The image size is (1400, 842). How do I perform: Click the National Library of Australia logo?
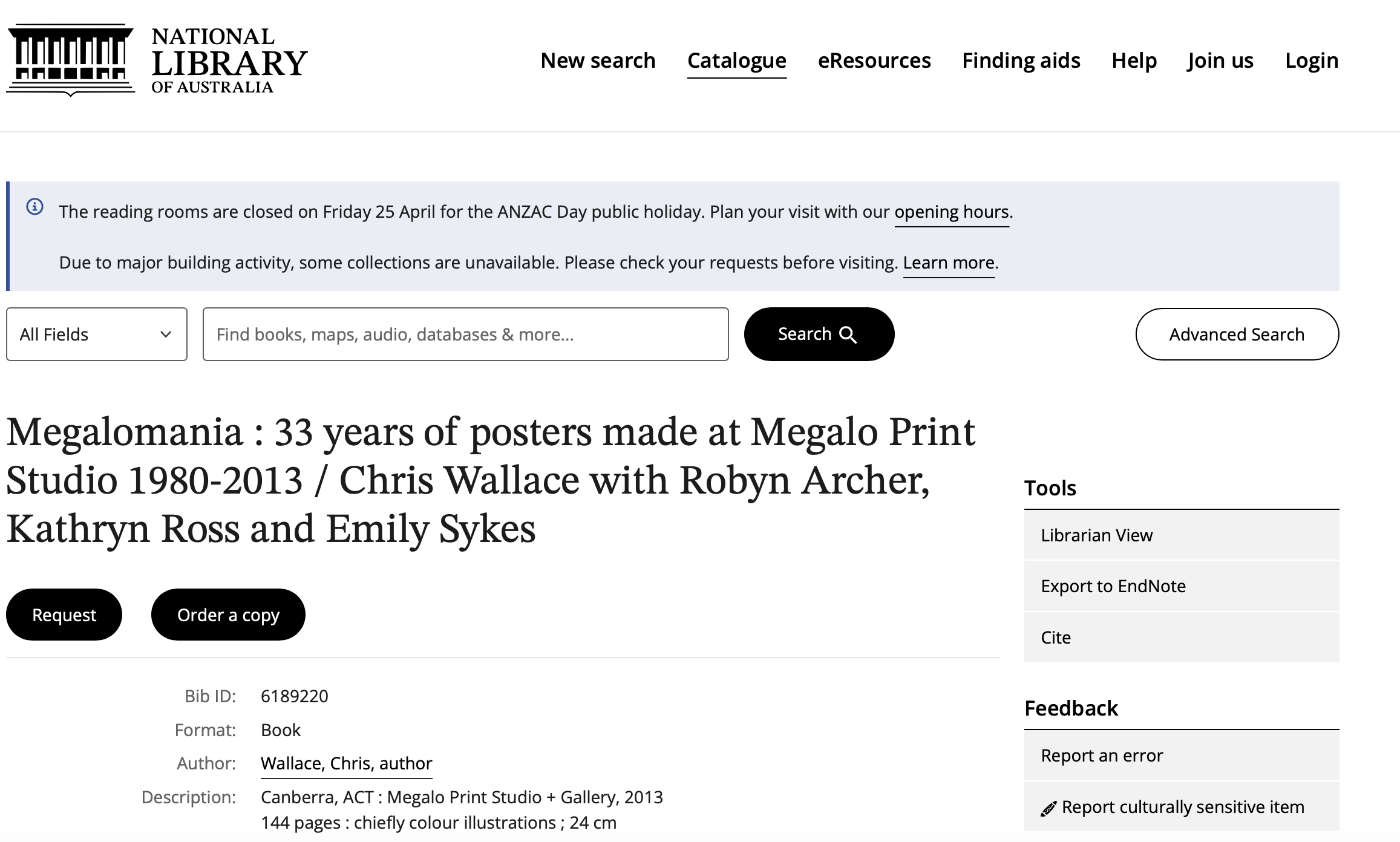coord(157,60)
